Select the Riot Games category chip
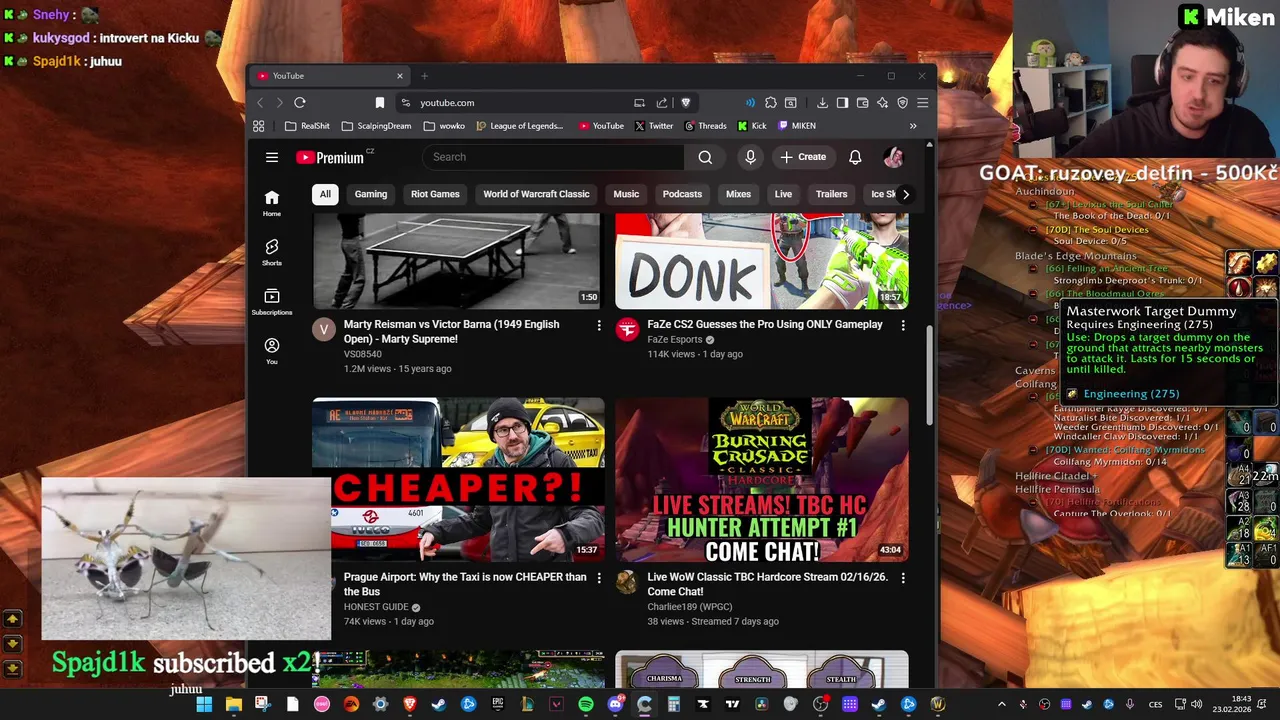Viewport: 1280px width, 720px height. coord(435,194)
